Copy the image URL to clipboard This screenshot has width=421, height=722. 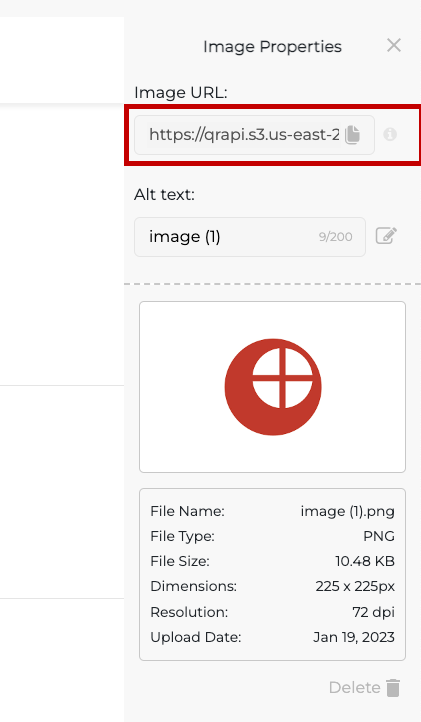point(352,134)
